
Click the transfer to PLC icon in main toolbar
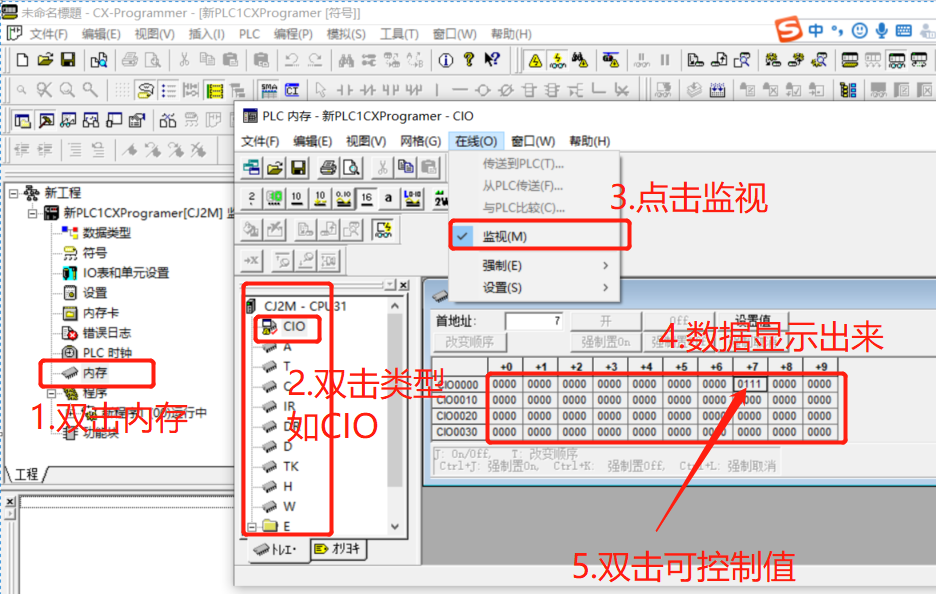pyautogui.click(x=695, y=60)
